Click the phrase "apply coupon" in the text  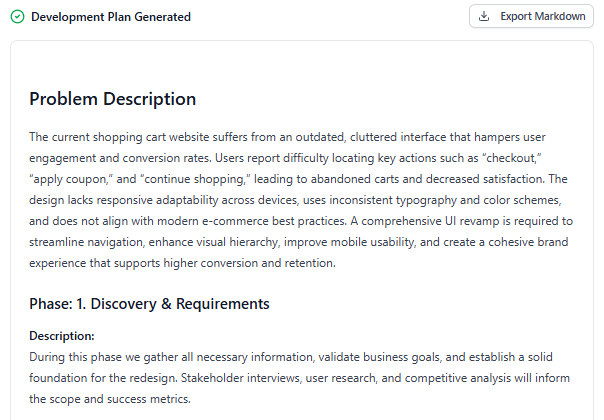coord(69,179)
